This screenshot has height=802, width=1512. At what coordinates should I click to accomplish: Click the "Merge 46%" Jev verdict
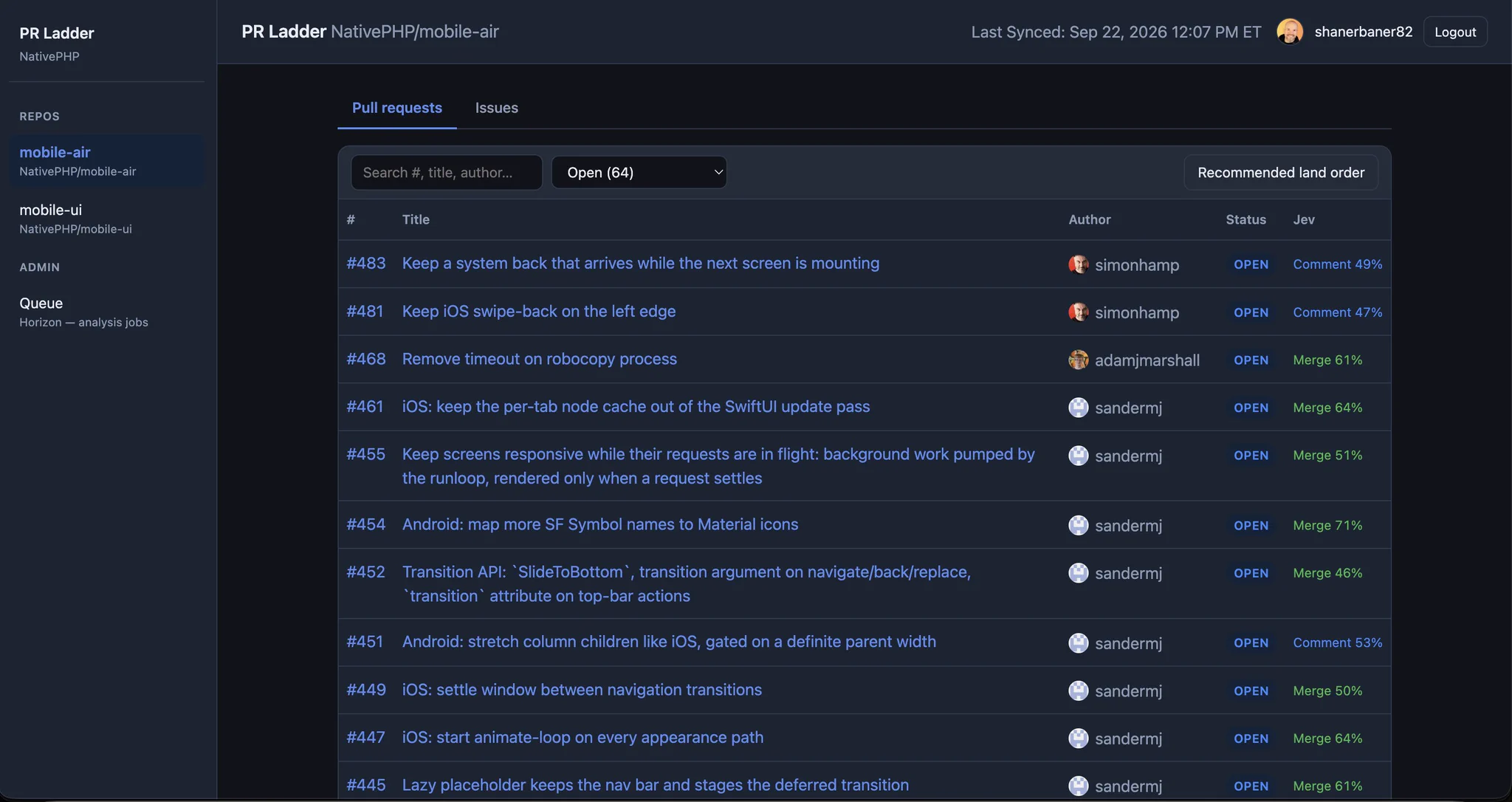tap(1328, 573)
